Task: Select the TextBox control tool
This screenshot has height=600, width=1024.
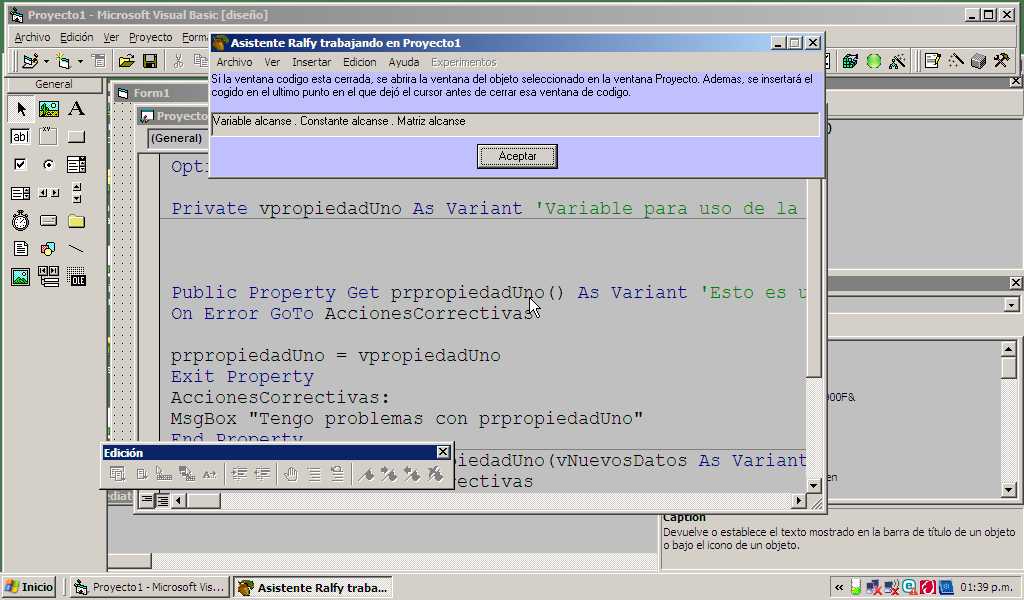Action: tap(21, 136)
